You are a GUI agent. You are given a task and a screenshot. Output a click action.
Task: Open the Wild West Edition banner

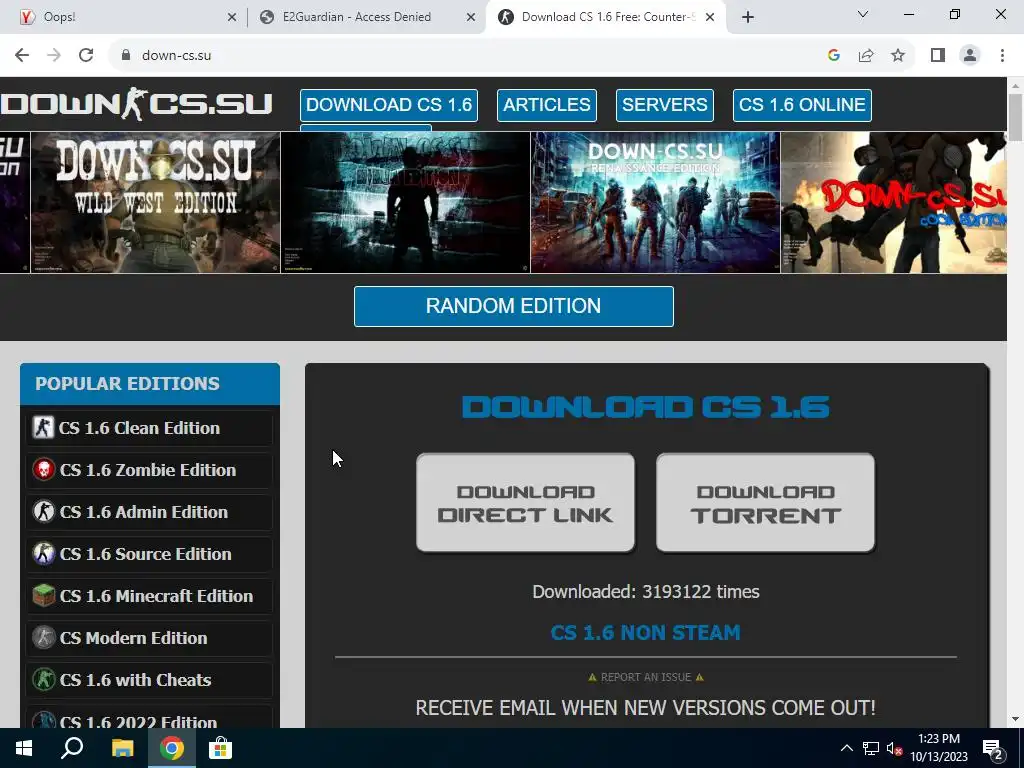click(x=155, y=202)
